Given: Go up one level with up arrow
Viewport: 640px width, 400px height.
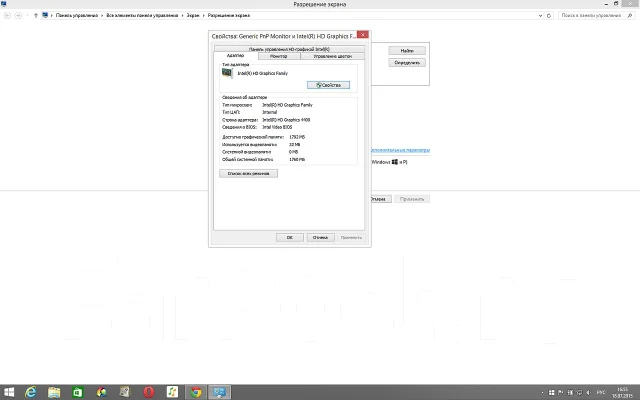Looking at the screenshot, I should tap(36, 16).
